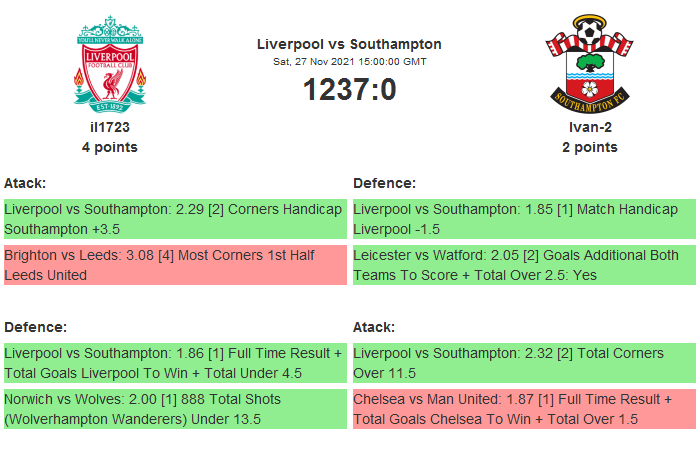The image size is (700, 460).
Task: Select the Norwich vs Wolves Total Shots bet
Action: tap(174, 409)
